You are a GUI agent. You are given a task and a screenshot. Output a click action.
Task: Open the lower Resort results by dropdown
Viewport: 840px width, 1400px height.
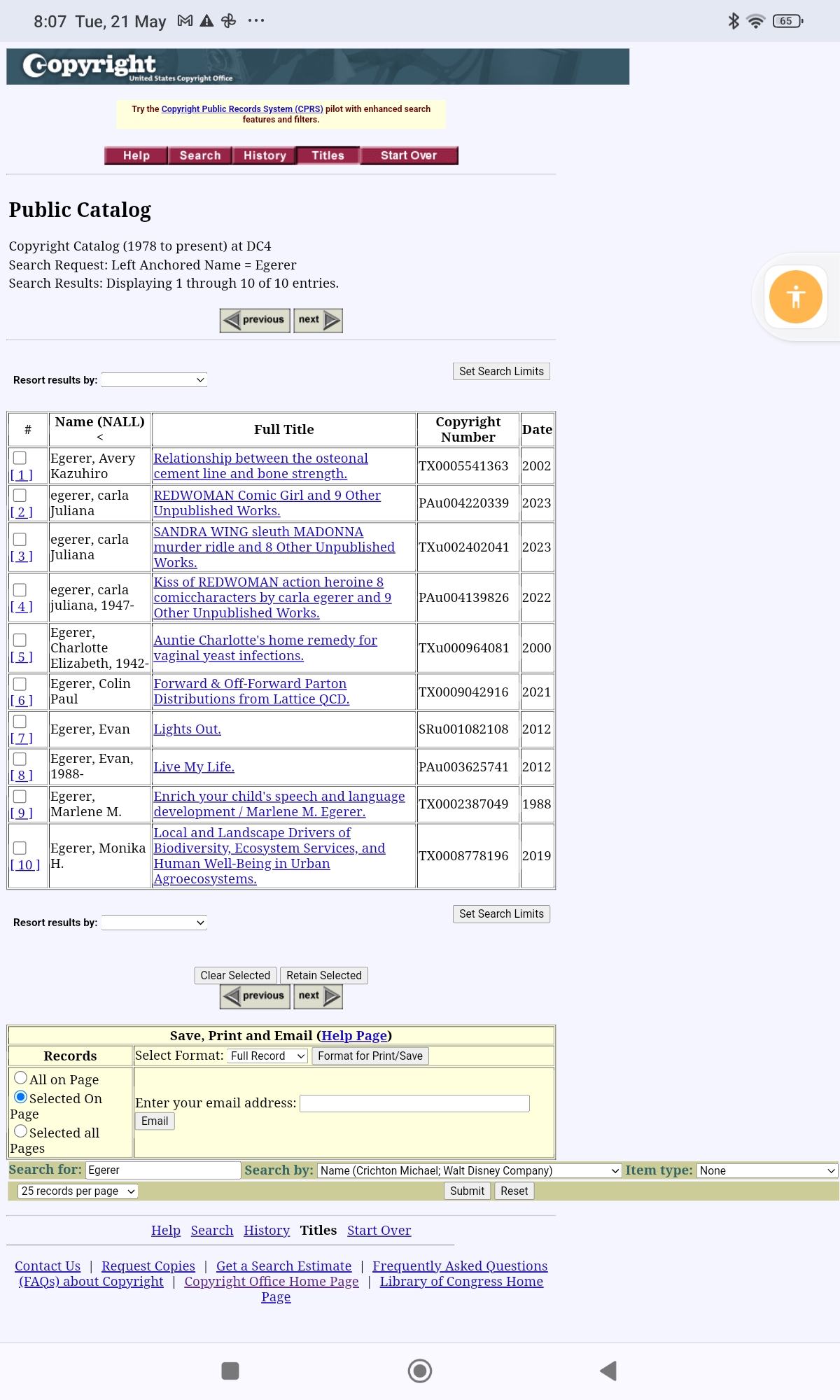coord(154,923)
